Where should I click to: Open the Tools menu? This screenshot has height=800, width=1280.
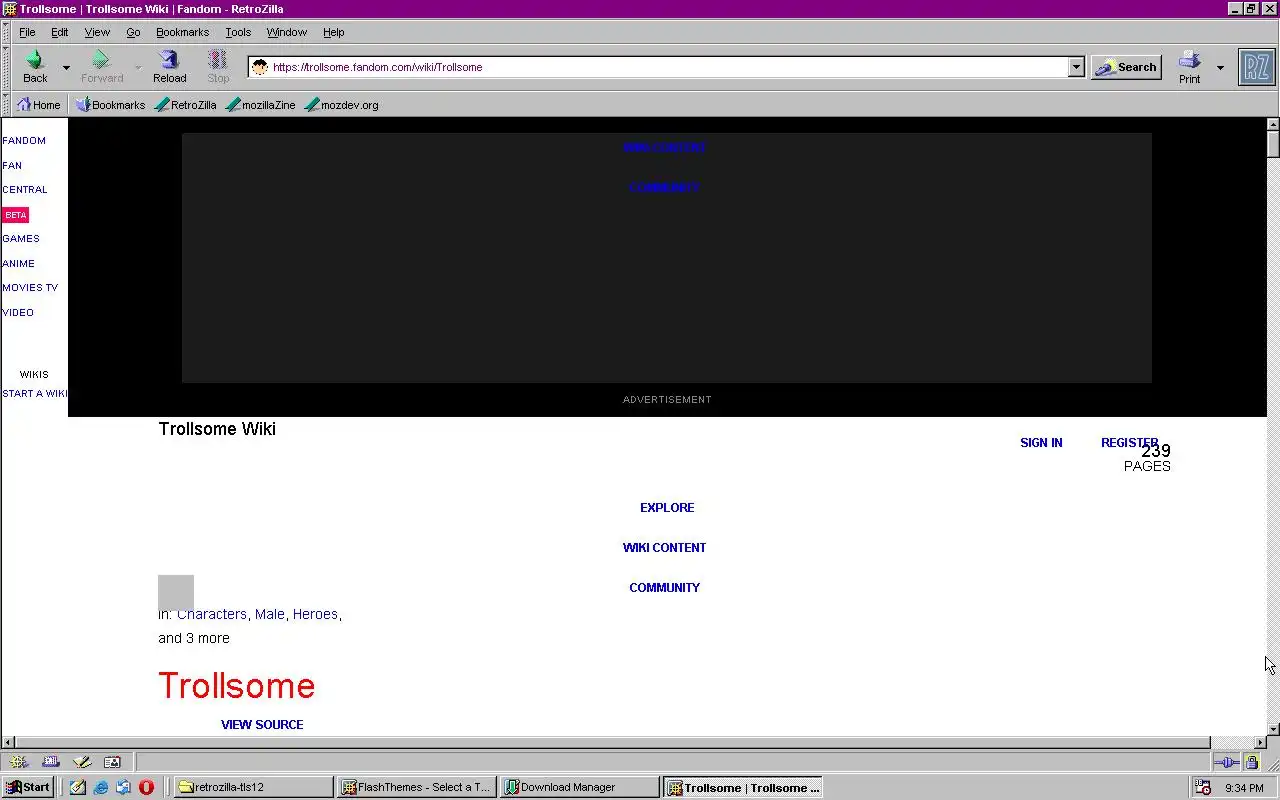point(238,32)
